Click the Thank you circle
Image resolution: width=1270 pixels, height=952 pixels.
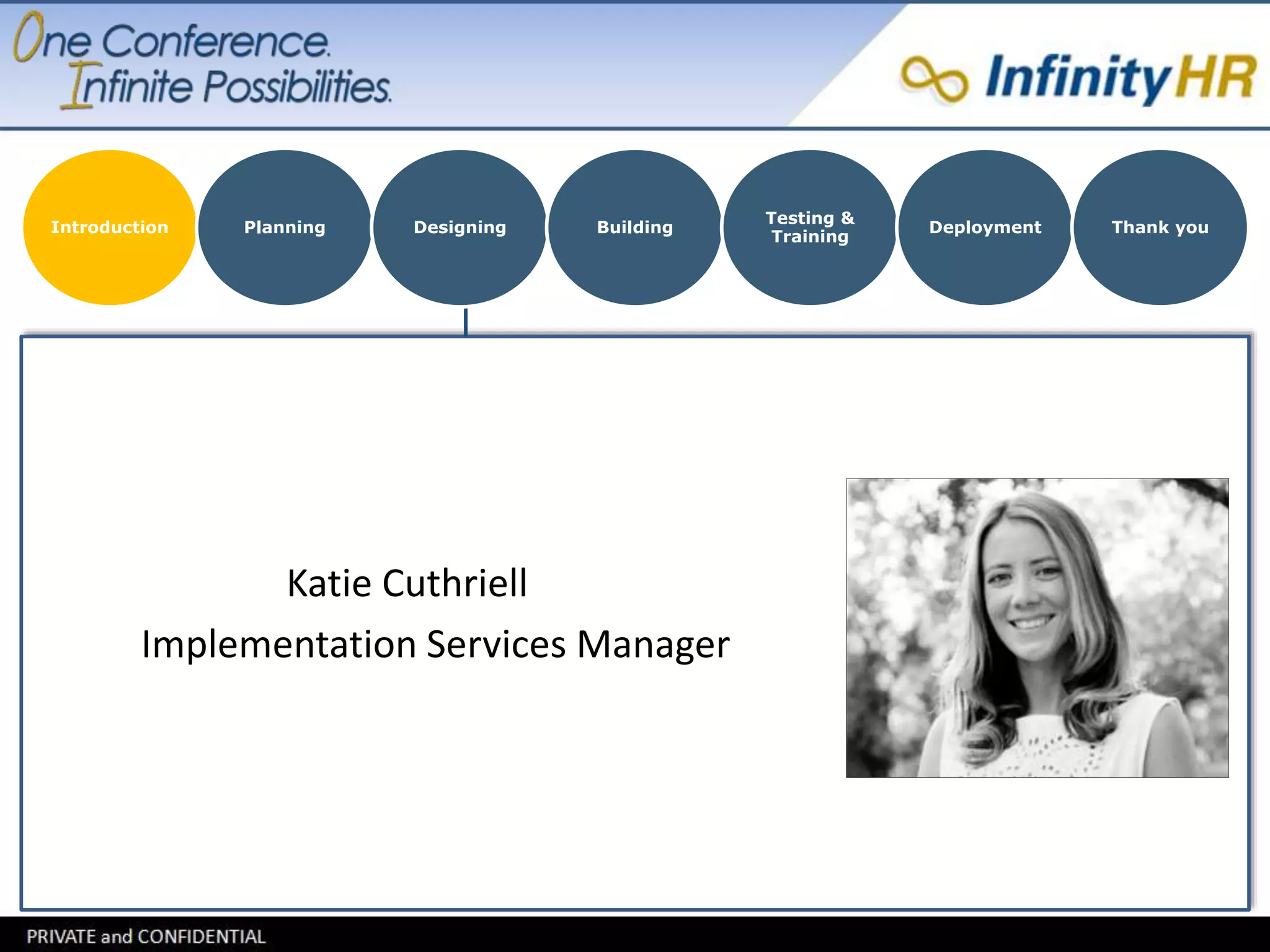[1160, 227]
